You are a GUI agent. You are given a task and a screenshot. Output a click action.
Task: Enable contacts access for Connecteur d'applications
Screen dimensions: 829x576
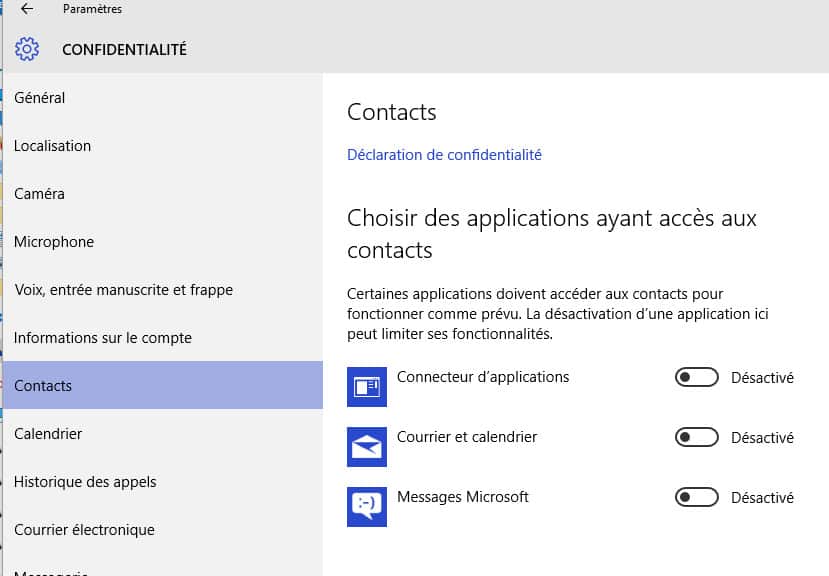pyautogui.click(x=696, y=378)
